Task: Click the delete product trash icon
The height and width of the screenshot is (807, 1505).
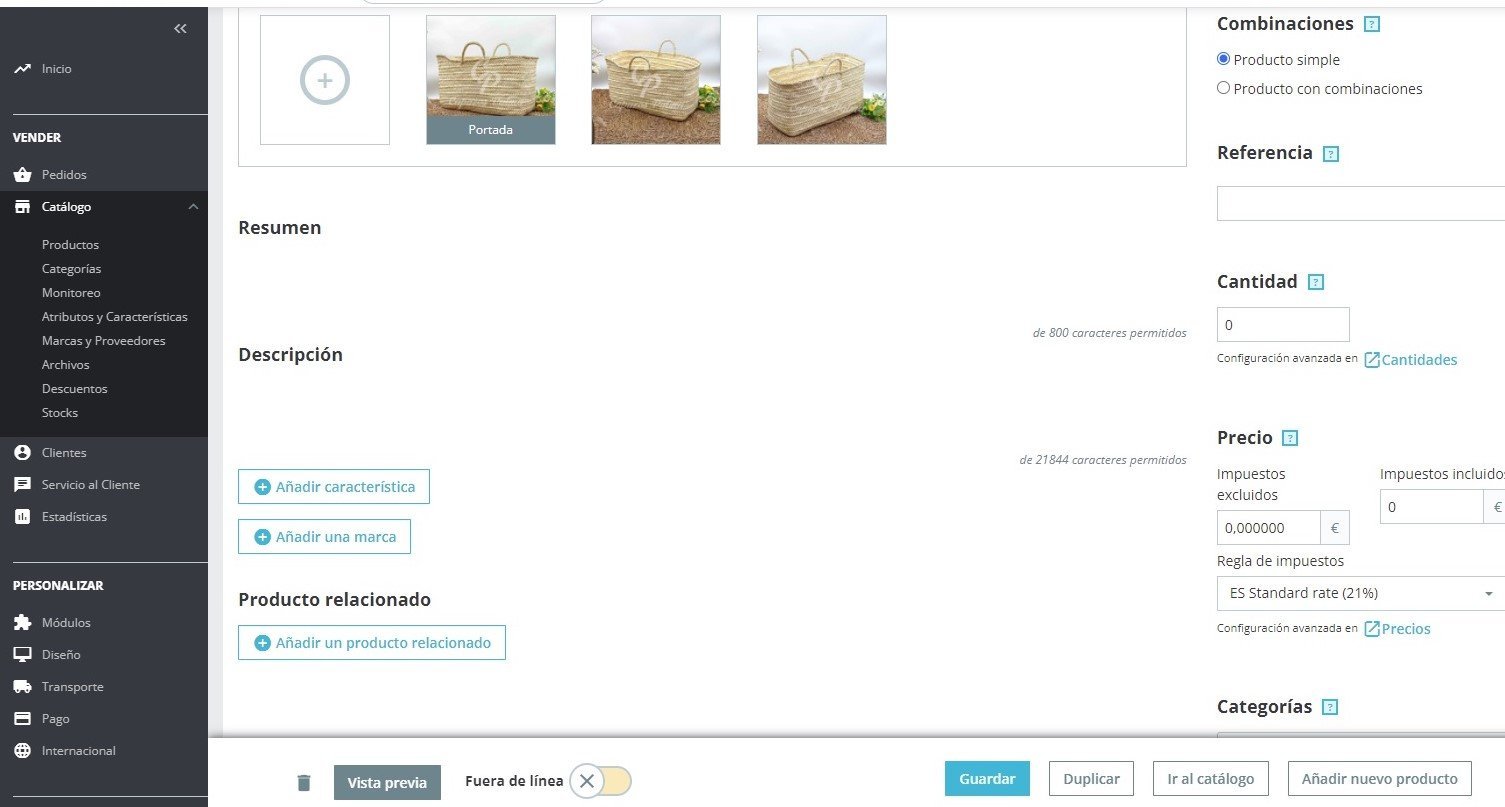Action: point(304,783)
